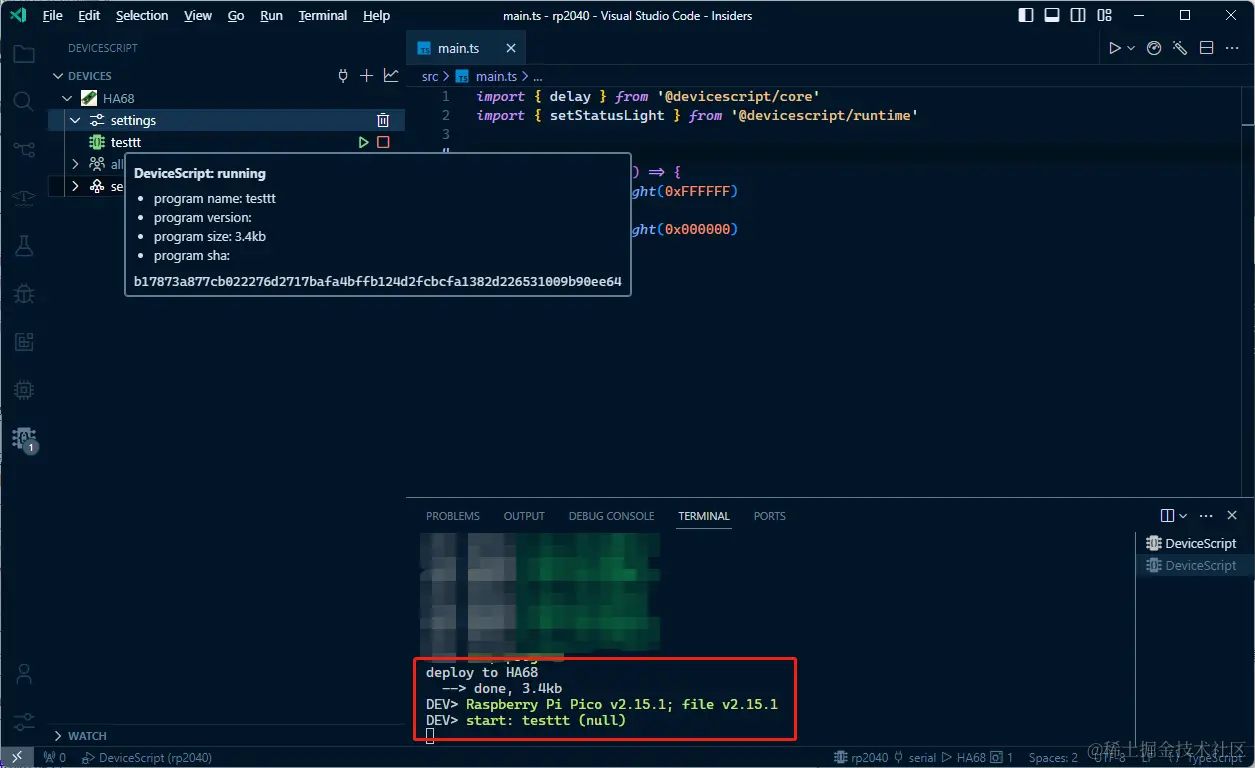Click the VS Code Insiders logo
This screenshot has width=1255, height=768.
[18, 15]
